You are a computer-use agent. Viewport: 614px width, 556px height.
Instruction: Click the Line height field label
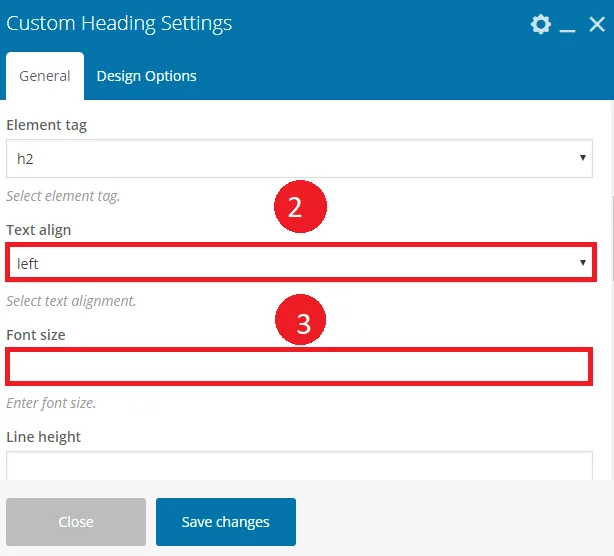43,437
